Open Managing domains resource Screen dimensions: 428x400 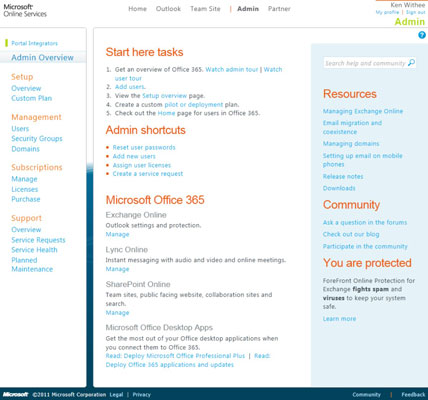click(351, 144)
